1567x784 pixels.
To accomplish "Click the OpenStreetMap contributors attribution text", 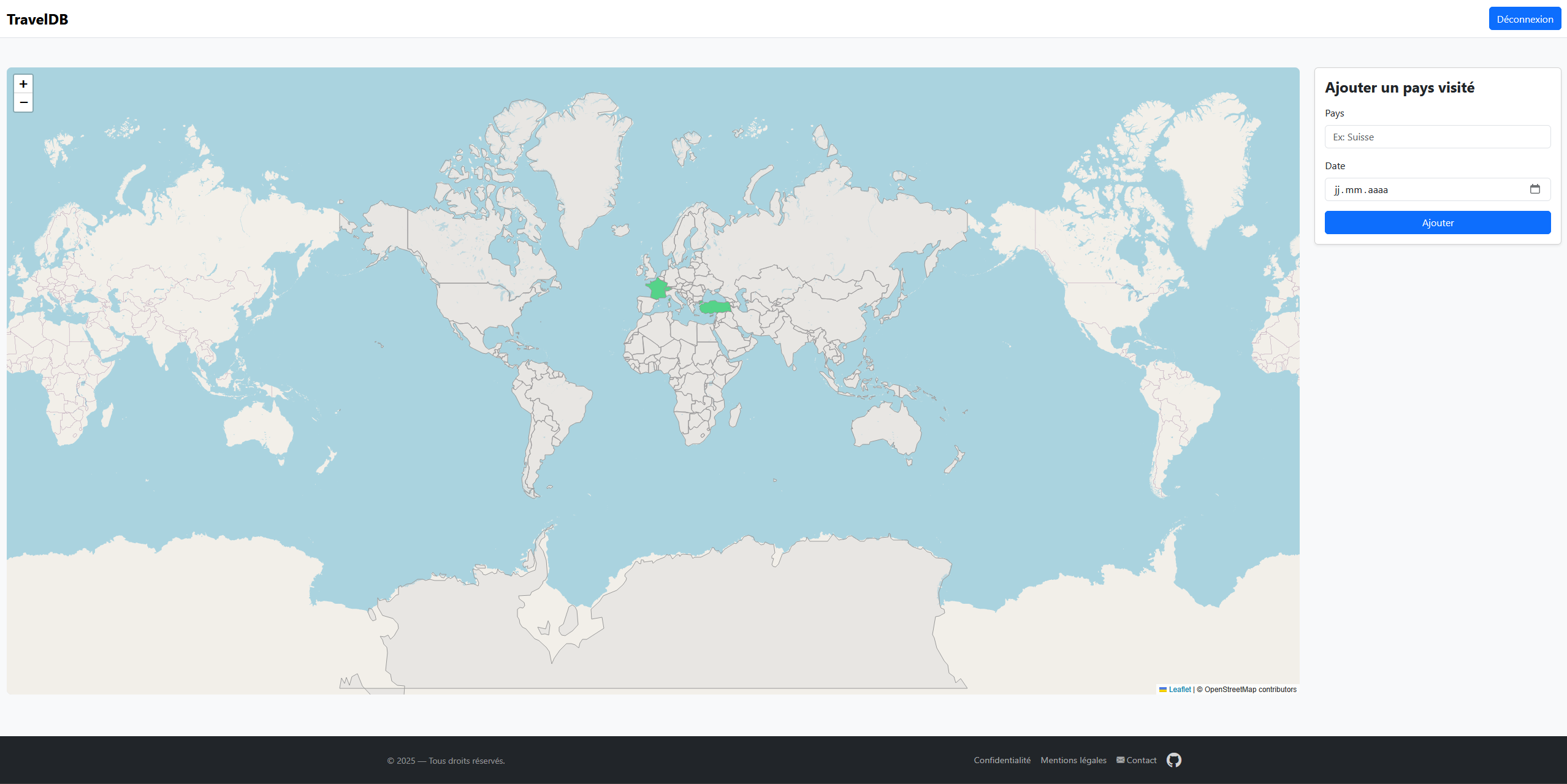I will (1250, 690).
